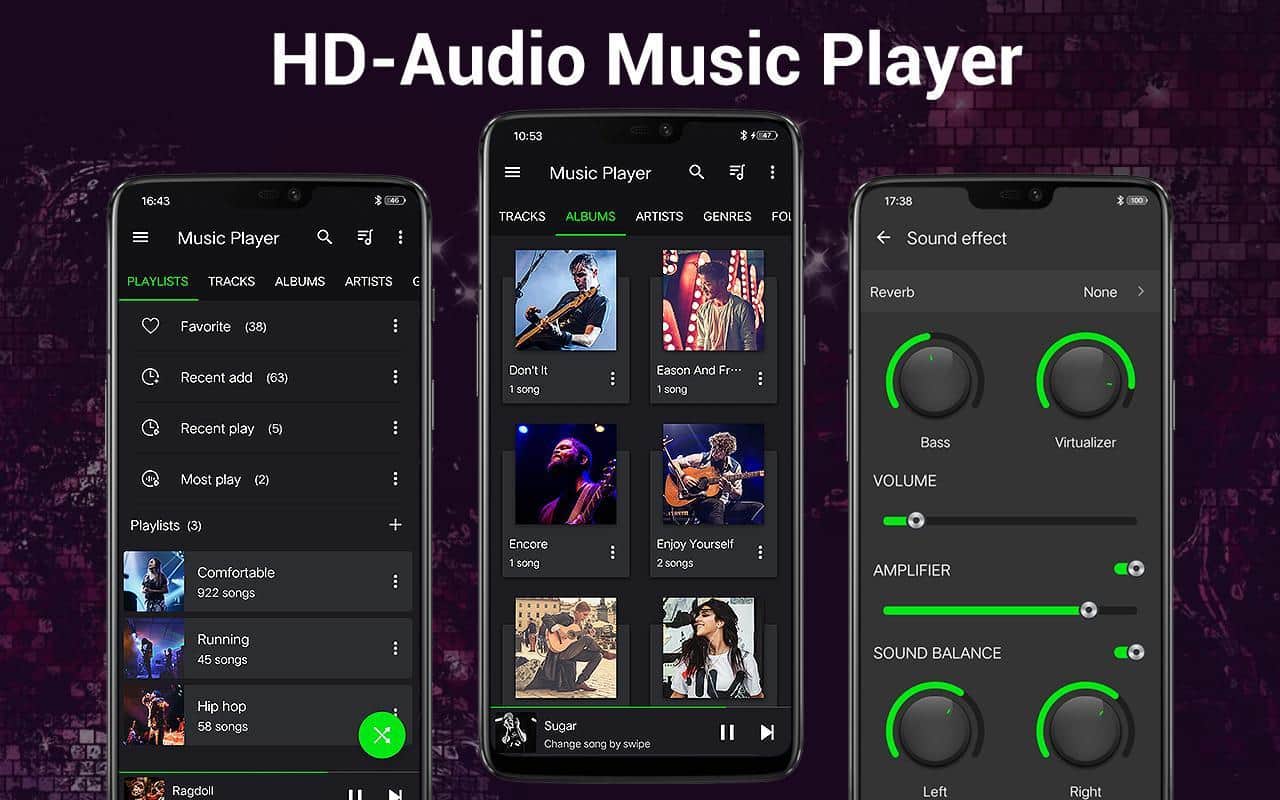
Task: Tap search icon on Playlists phone
Action: 324,237
